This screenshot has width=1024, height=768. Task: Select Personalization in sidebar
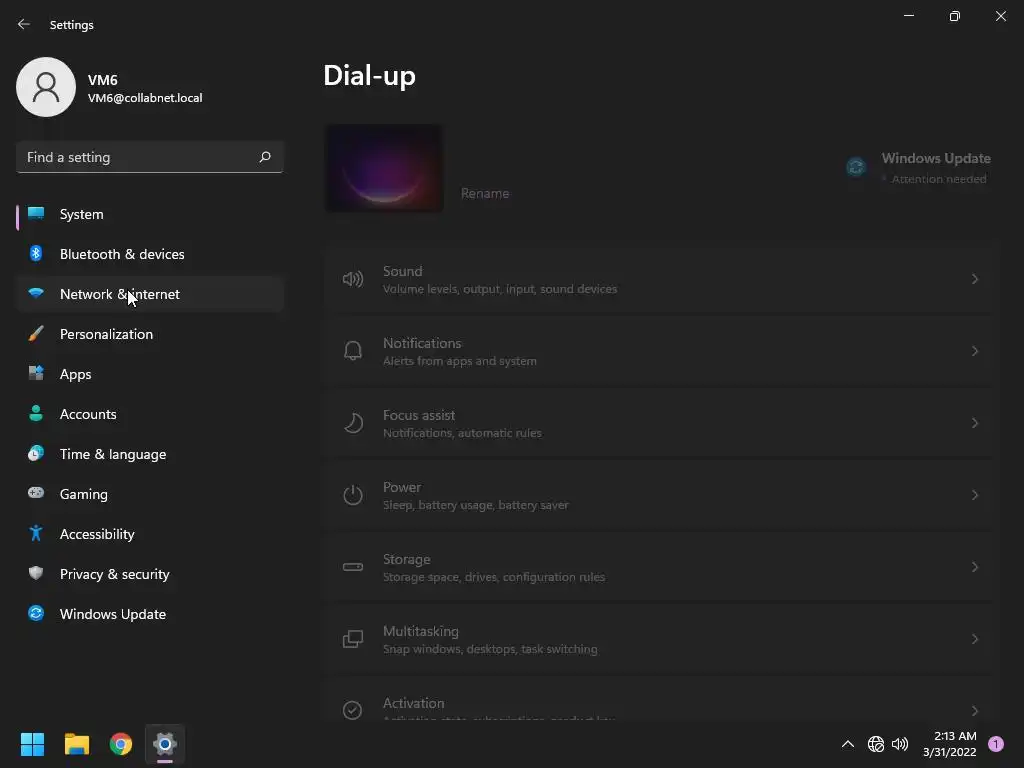(150, 334)
